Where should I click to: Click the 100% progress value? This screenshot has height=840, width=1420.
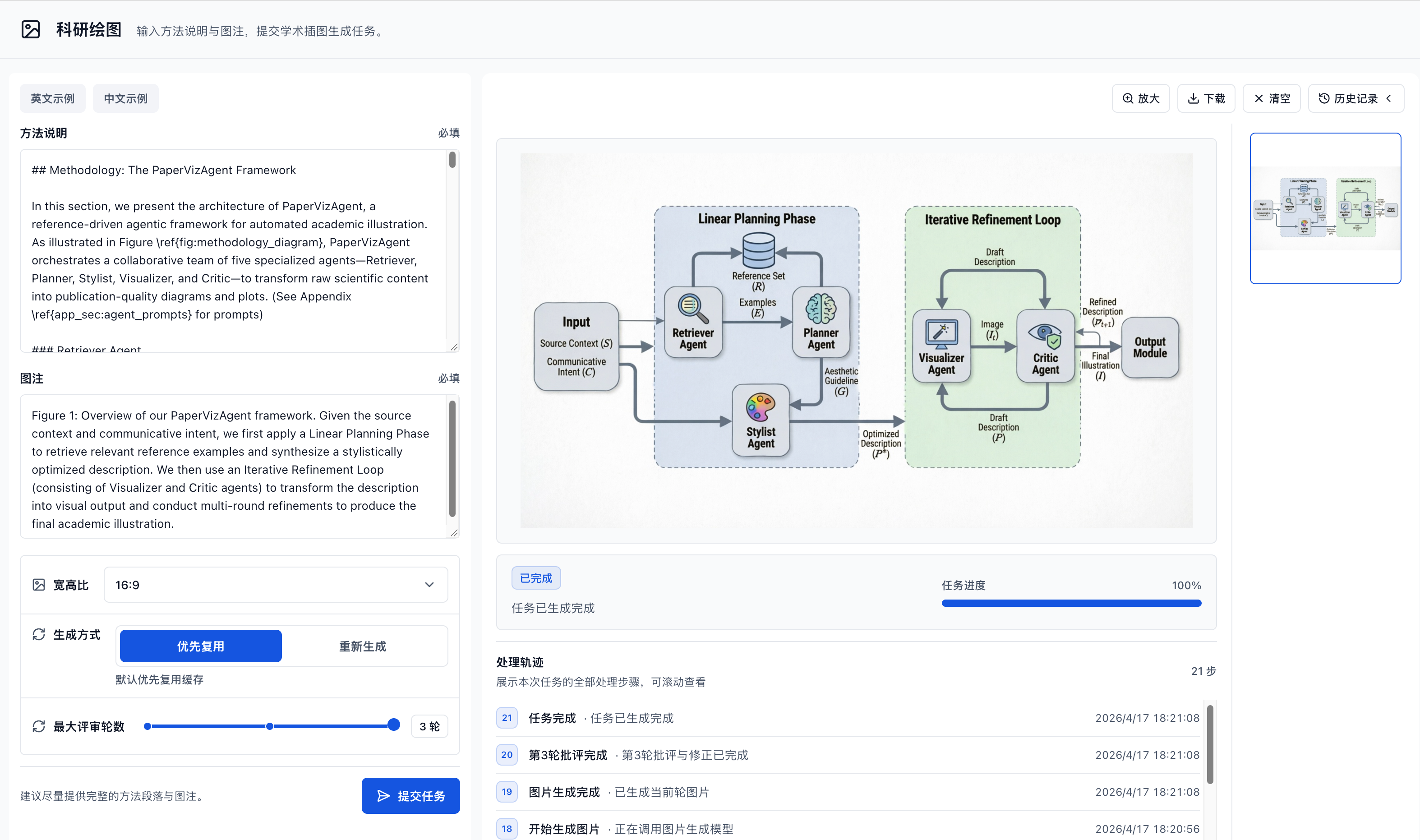tap(1186, 585)
